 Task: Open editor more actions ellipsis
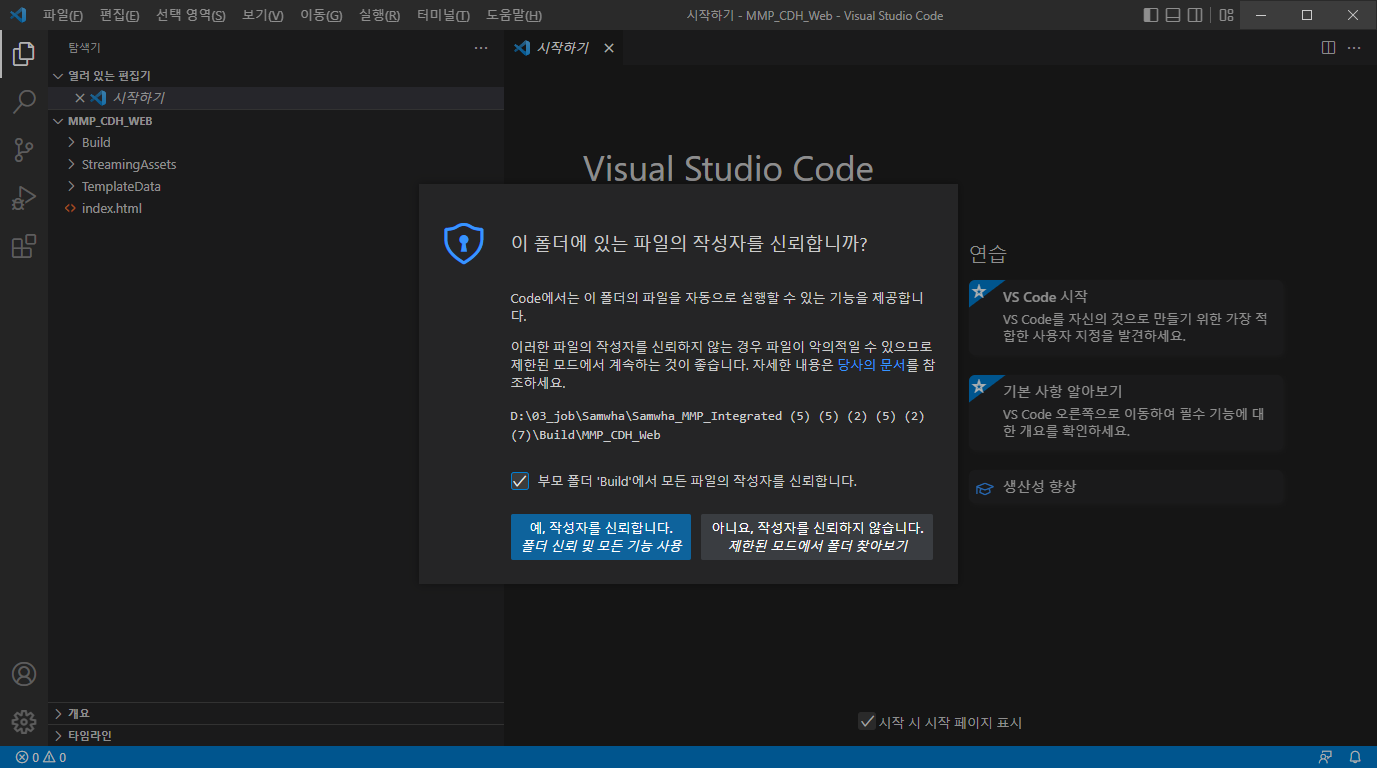pyautogui.click(x=1354, y=48)
